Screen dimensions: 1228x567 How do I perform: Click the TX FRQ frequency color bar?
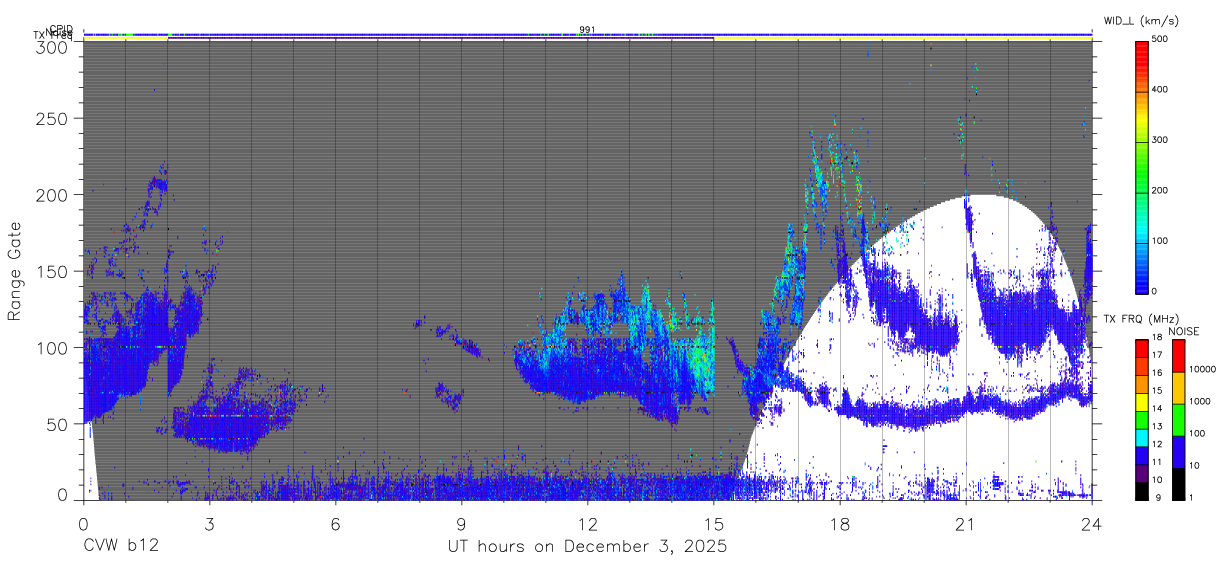[1142, 420]
